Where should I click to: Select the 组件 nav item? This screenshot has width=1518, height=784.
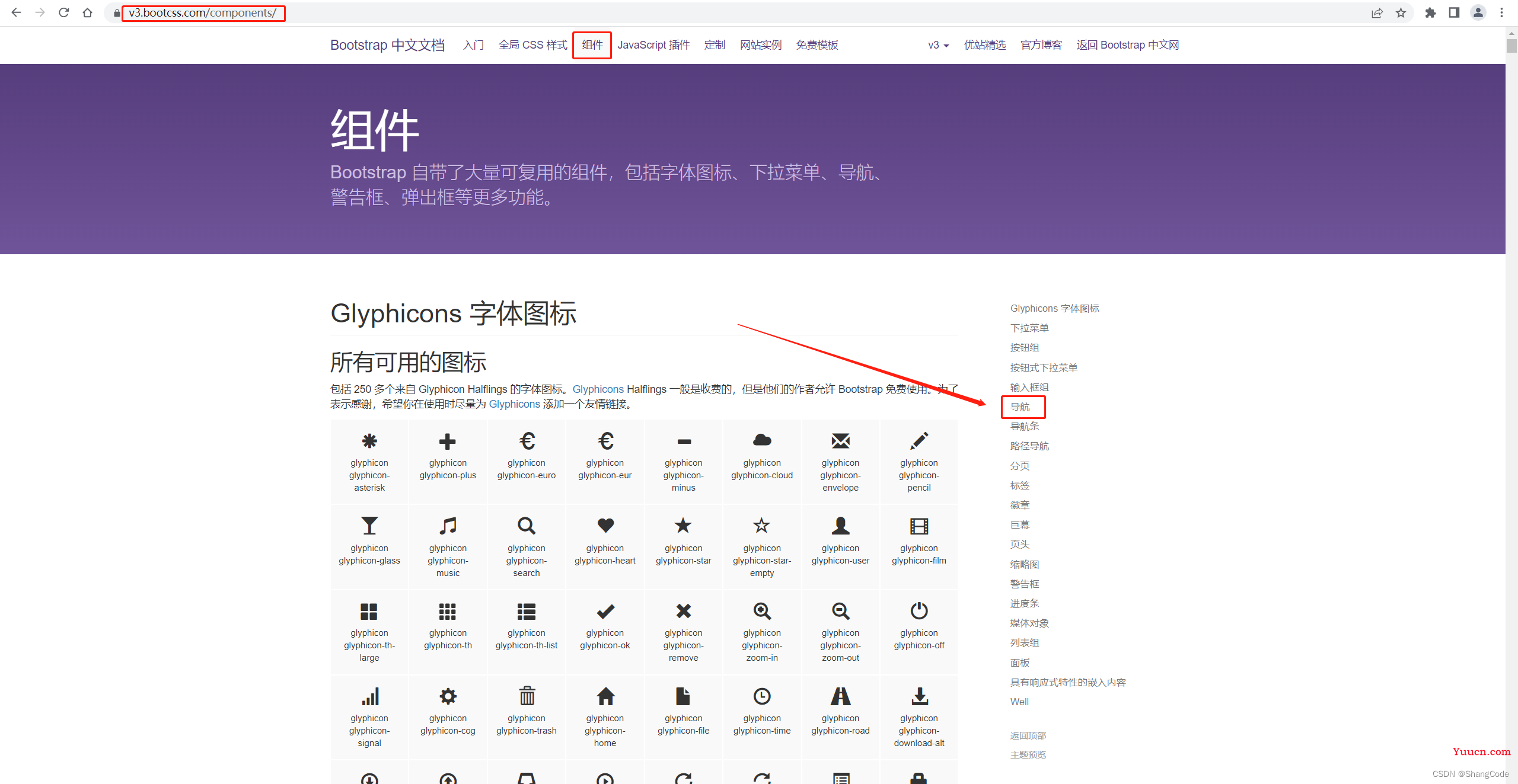pyautogui.click(x=592, y=45)
